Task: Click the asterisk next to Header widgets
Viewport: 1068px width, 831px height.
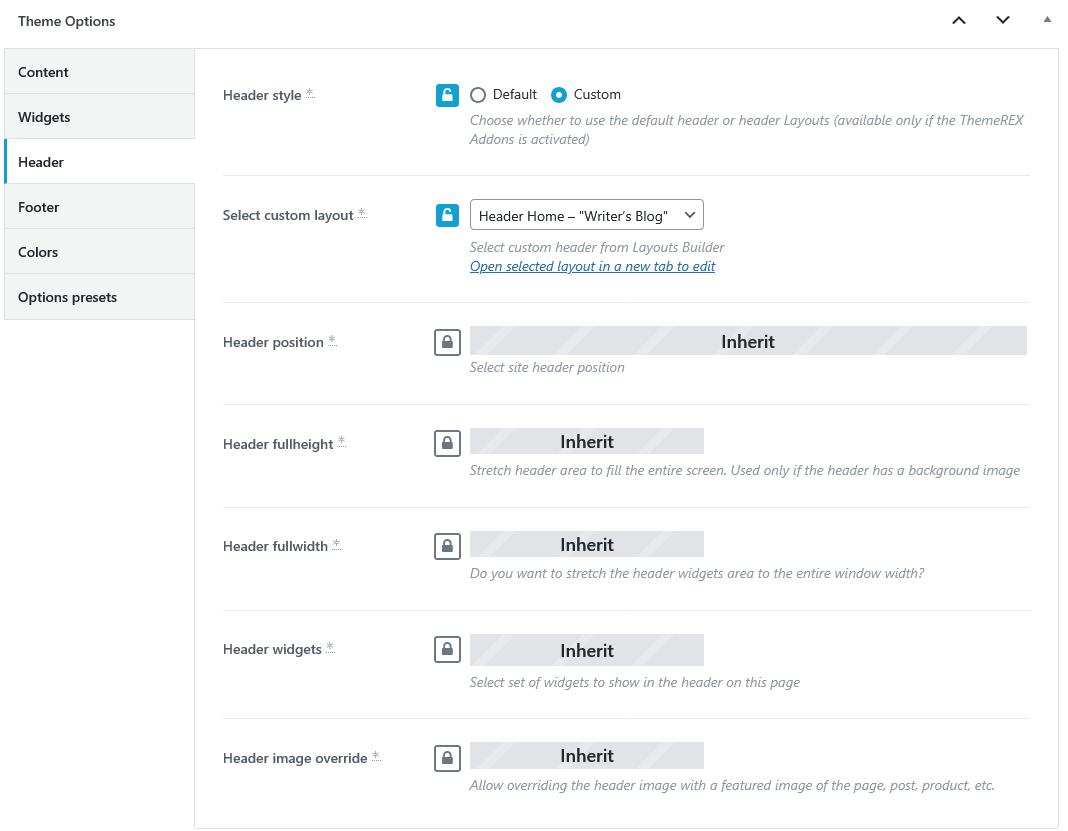Action: (330, 647)
